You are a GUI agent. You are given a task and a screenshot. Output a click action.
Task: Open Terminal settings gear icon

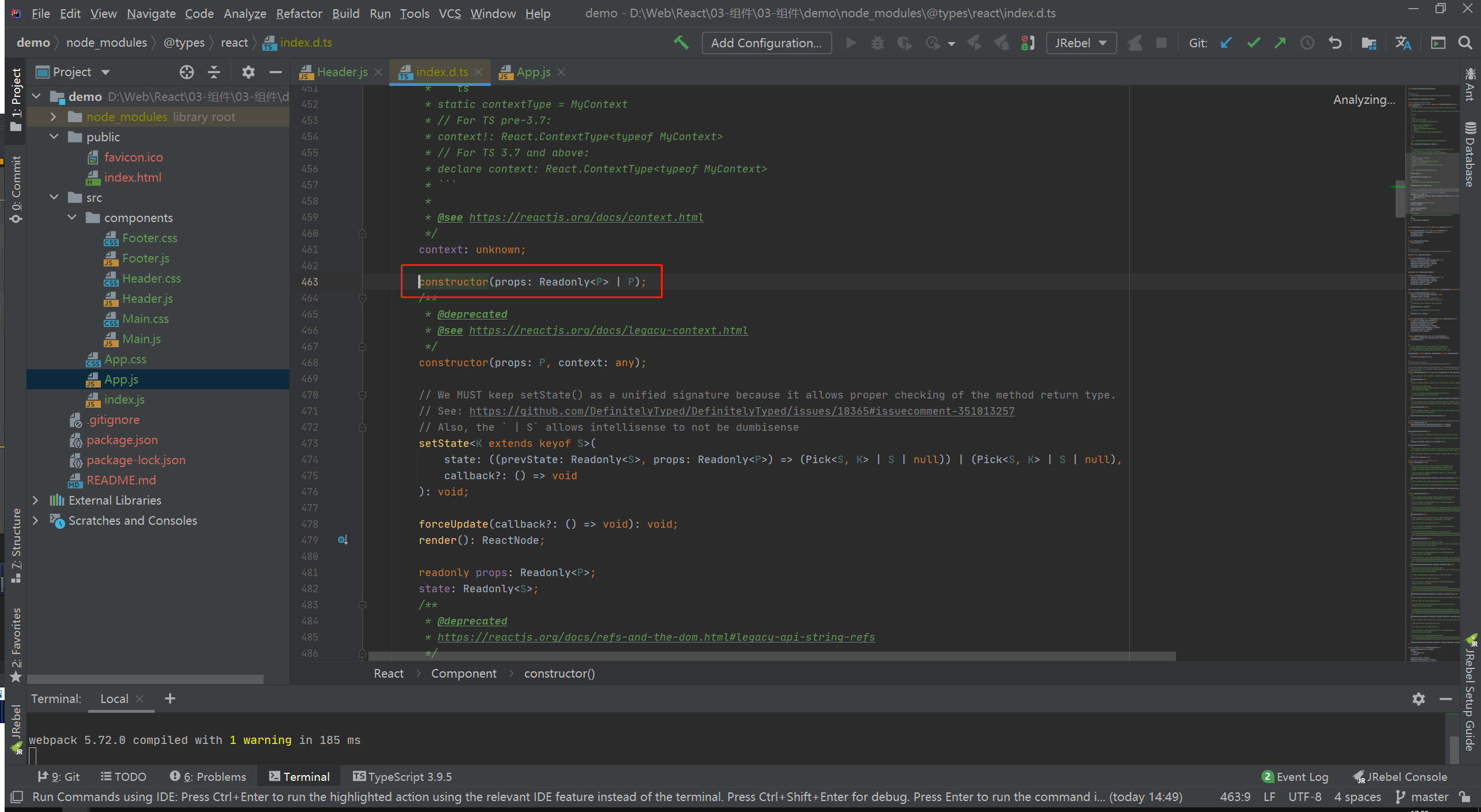pyautogui.click(x=1418, y=699)
